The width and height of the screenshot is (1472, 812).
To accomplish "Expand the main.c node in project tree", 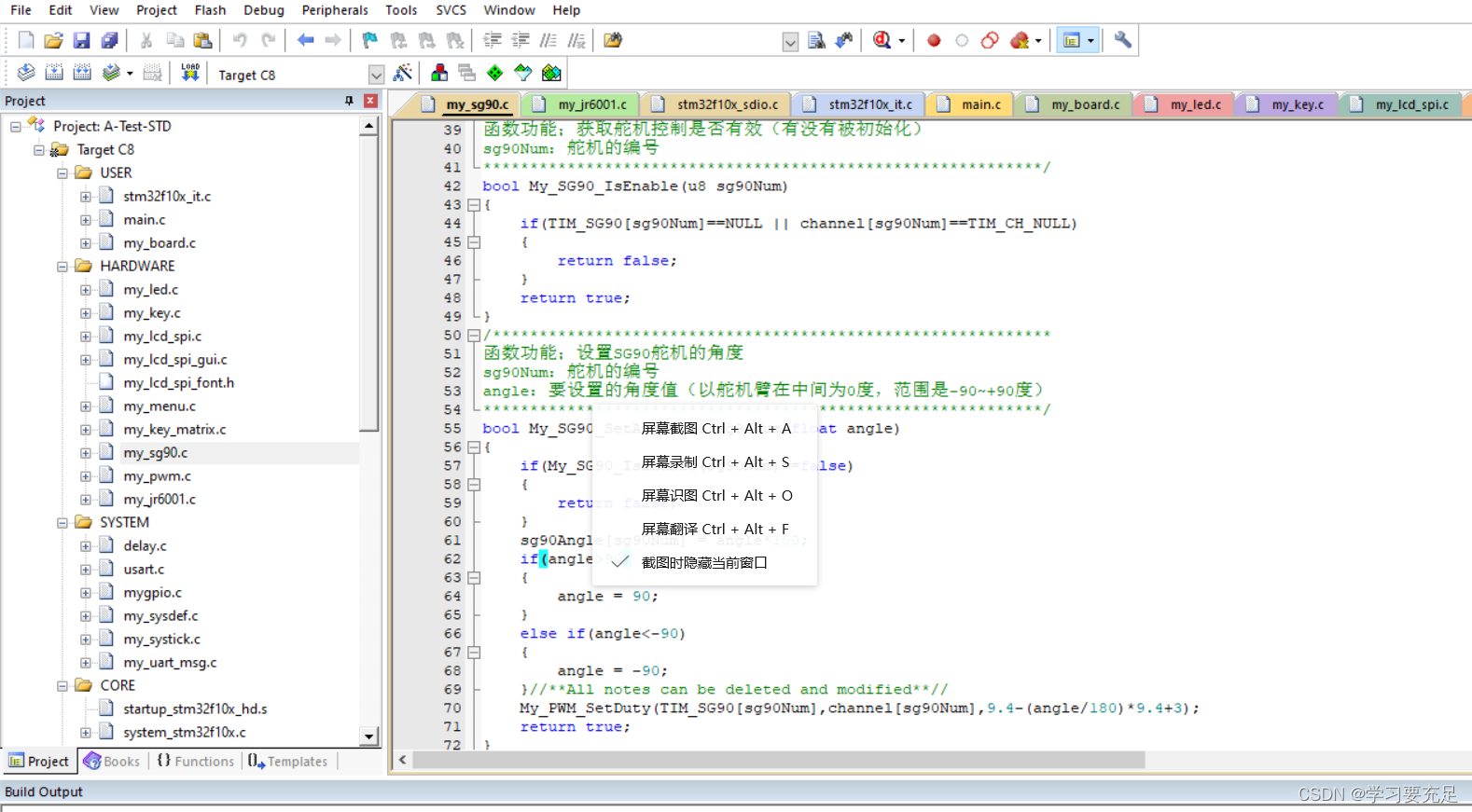I will [x=86, y=220].
